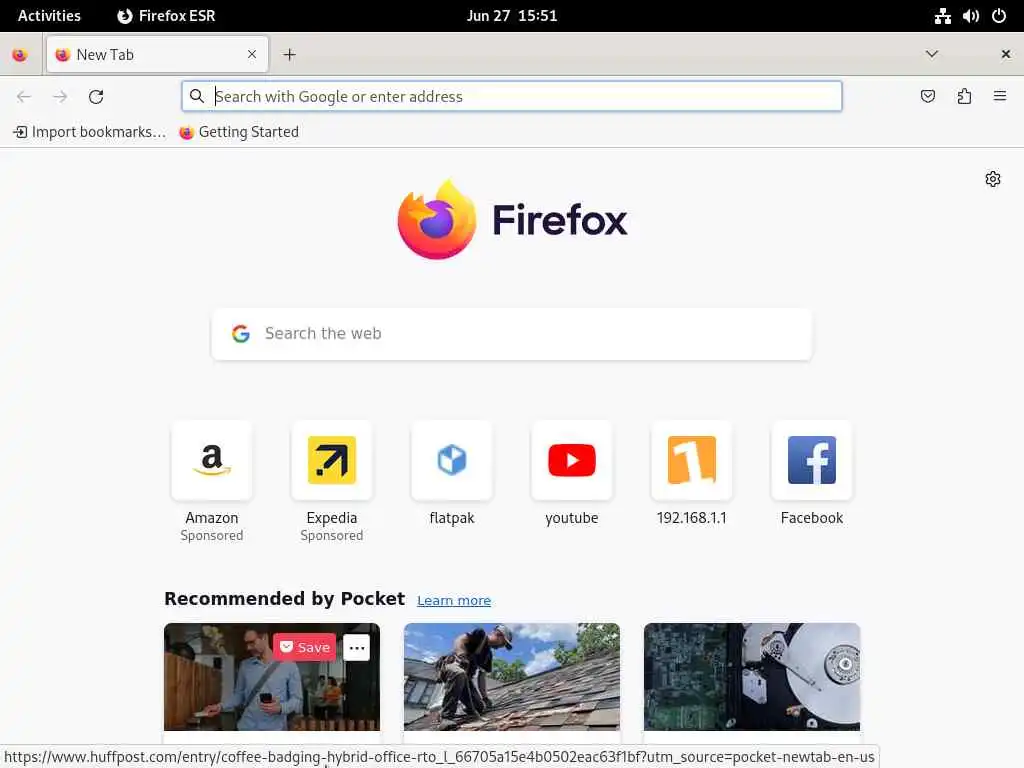Open the hard drive story thumbnail

[x=752, y=677]
